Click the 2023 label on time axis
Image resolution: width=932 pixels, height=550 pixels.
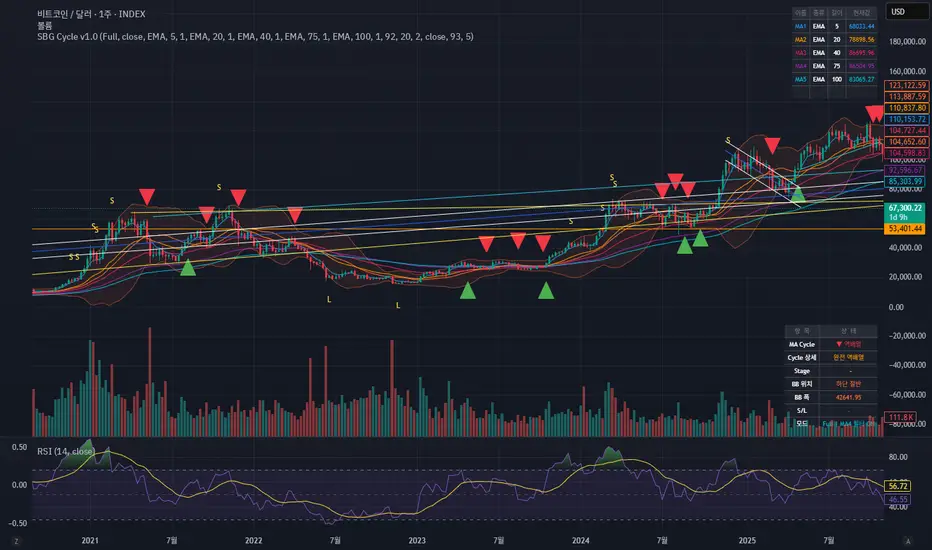[417, 540]
